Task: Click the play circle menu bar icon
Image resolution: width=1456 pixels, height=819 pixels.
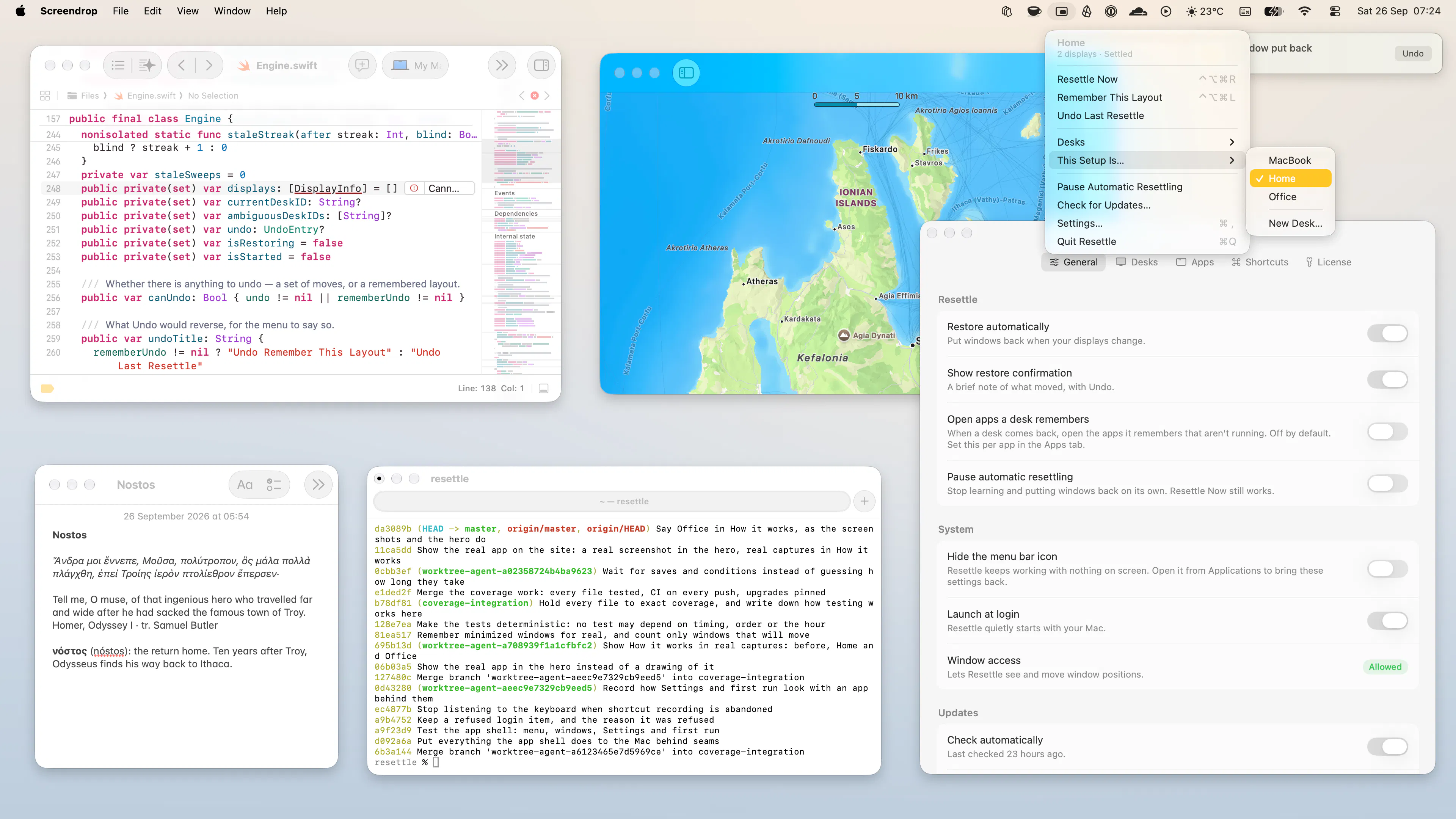Action: pos(1166,11)
